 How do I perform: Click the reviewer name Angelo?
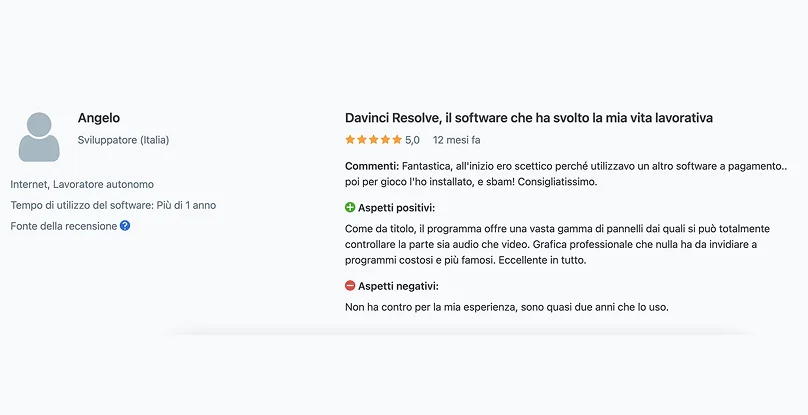tap(99, 118)
